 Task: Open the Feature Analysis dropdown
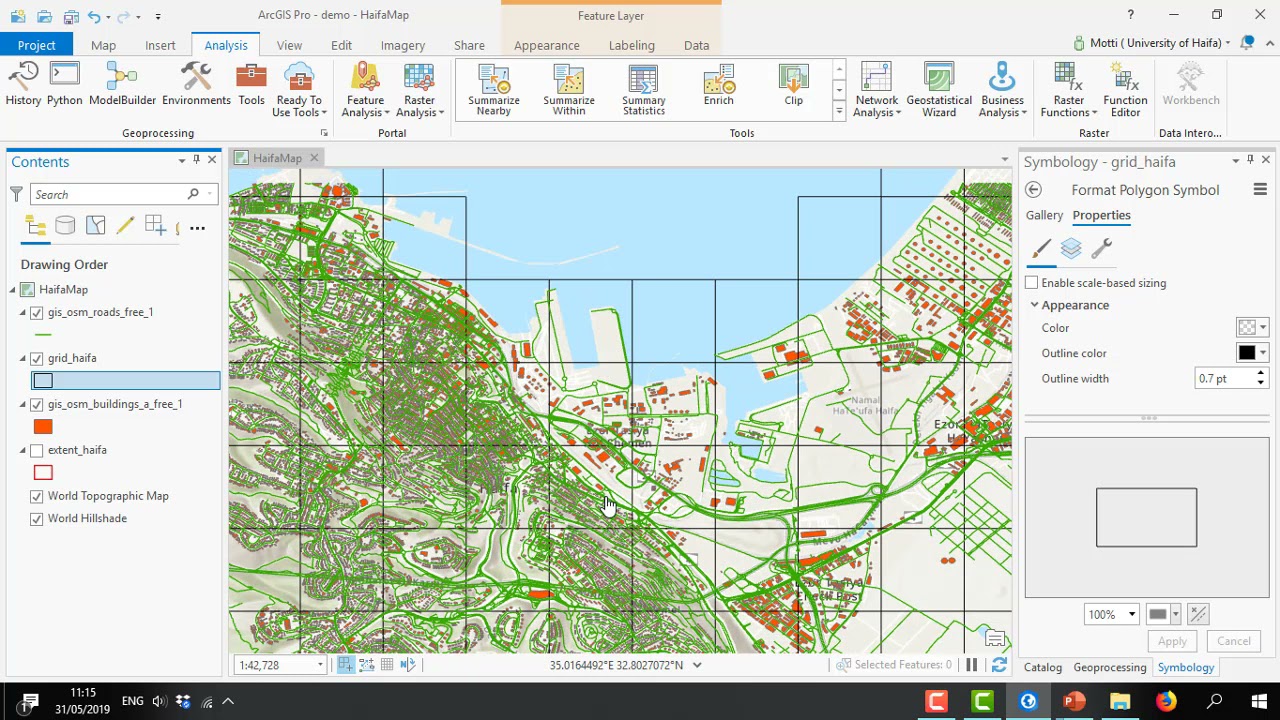tap(365, 90)
